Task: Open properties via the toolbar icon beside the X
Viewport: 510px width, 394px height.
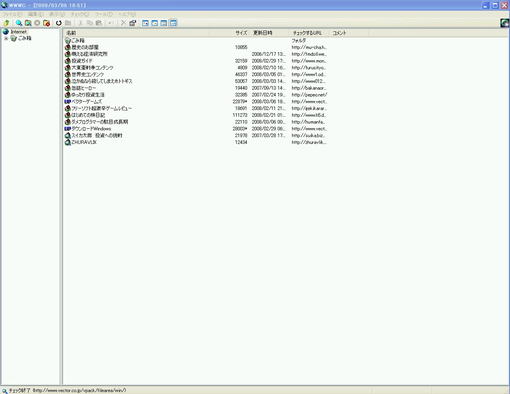Action: pos(133,23)
